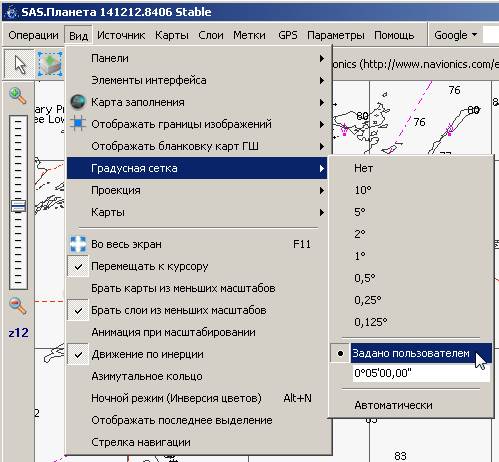The height and width of the screenshot is (462, 499).
Task: Open Градусная сетка submenu
Action: pyautogui.click(x=197, y=168)
